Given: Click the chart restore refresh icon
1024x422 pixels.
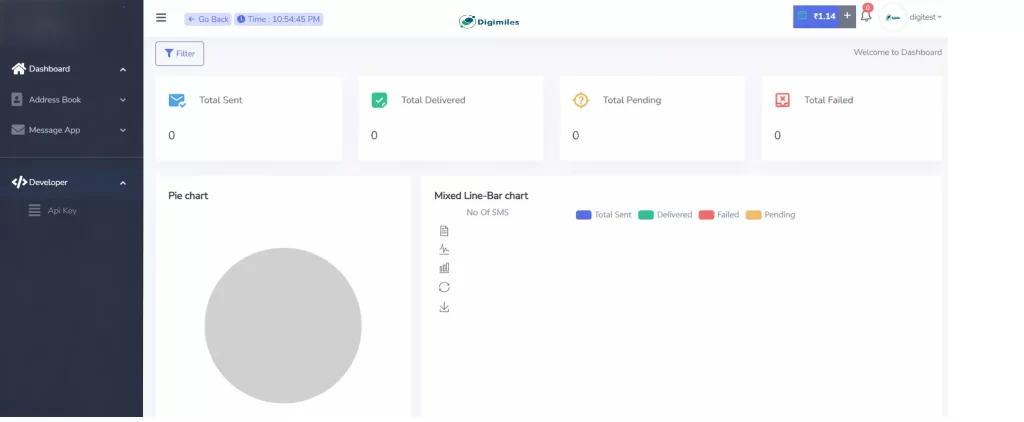Looking at the screenshot, I should (444, 287).
